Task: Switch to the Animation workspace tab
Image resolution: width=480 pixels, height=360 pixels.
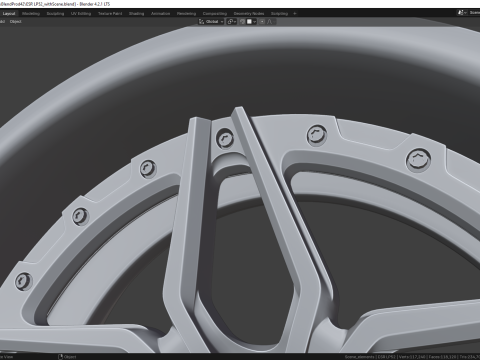Action: 160,14
